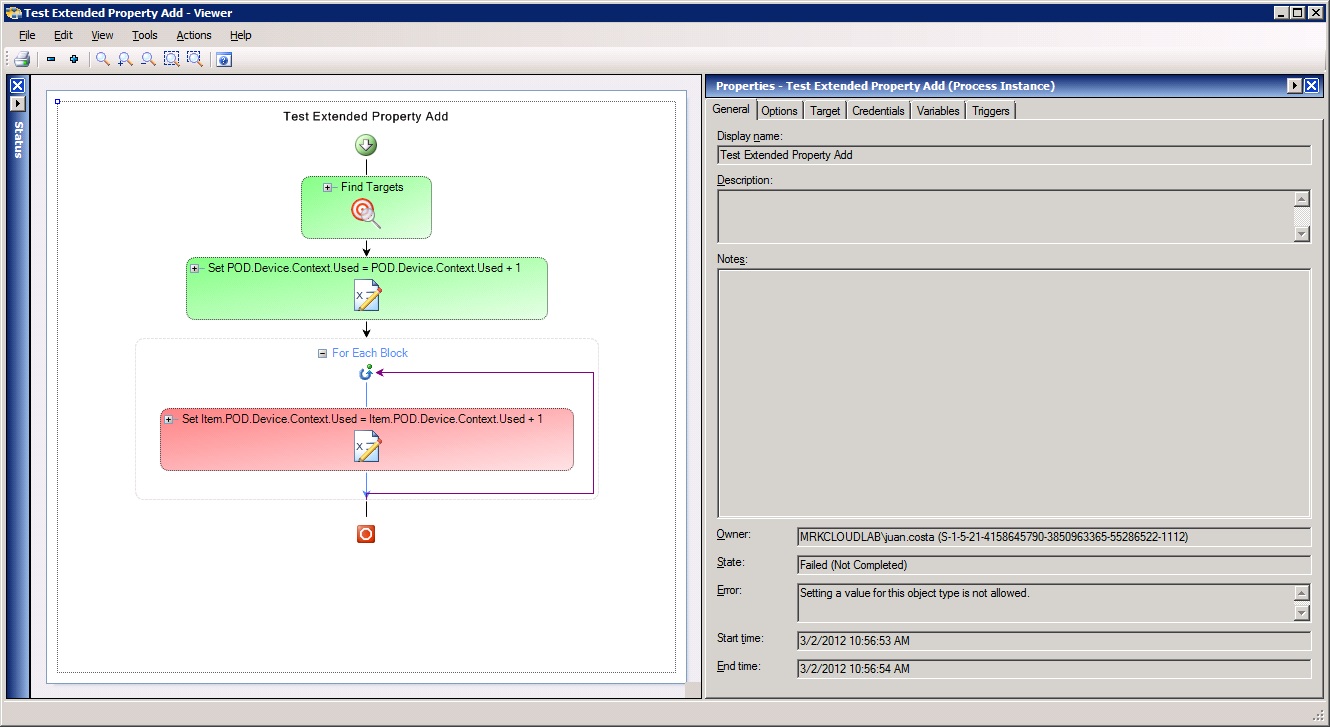1330x727 pixels.
Task: Expand the Set POD.Device.Context.Used activity
Action: 195,268
